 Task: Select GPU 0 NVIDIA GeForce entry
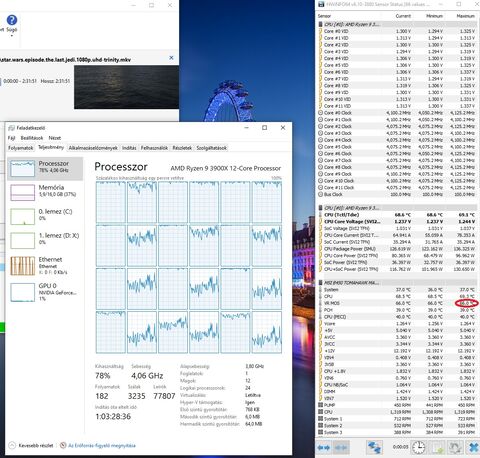45,292
